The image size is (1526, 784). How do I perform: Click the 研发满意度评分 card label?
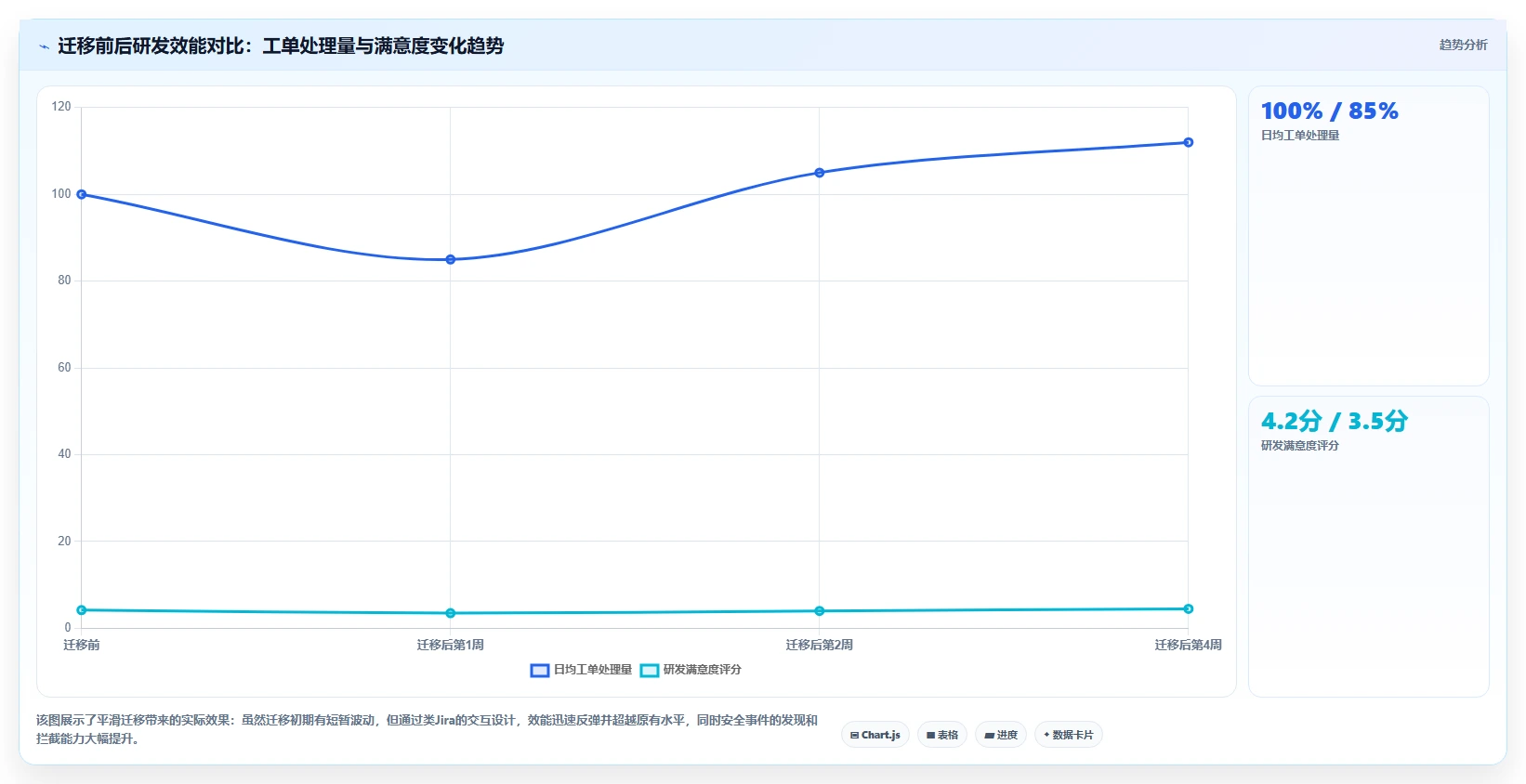pyautogui.click(x=1300, y=446)
